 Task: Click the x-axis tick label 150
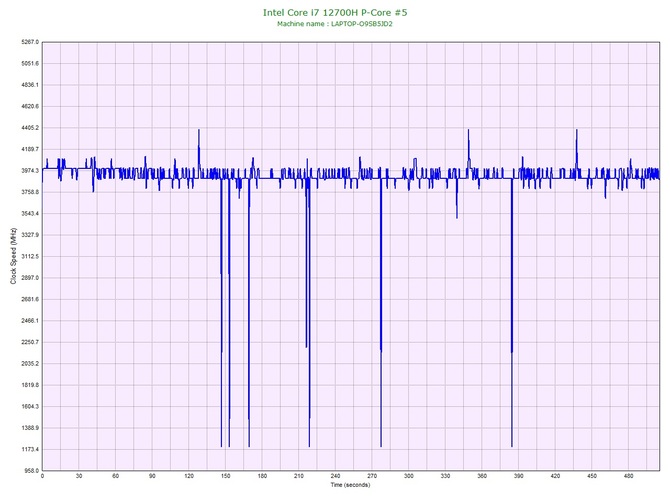[226, 476]
